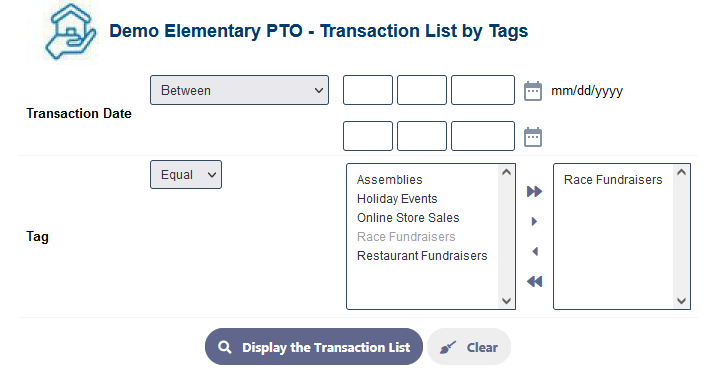Move all tags right with double arrow
This screenshot has width=719, height=369.
coord(534,191)
